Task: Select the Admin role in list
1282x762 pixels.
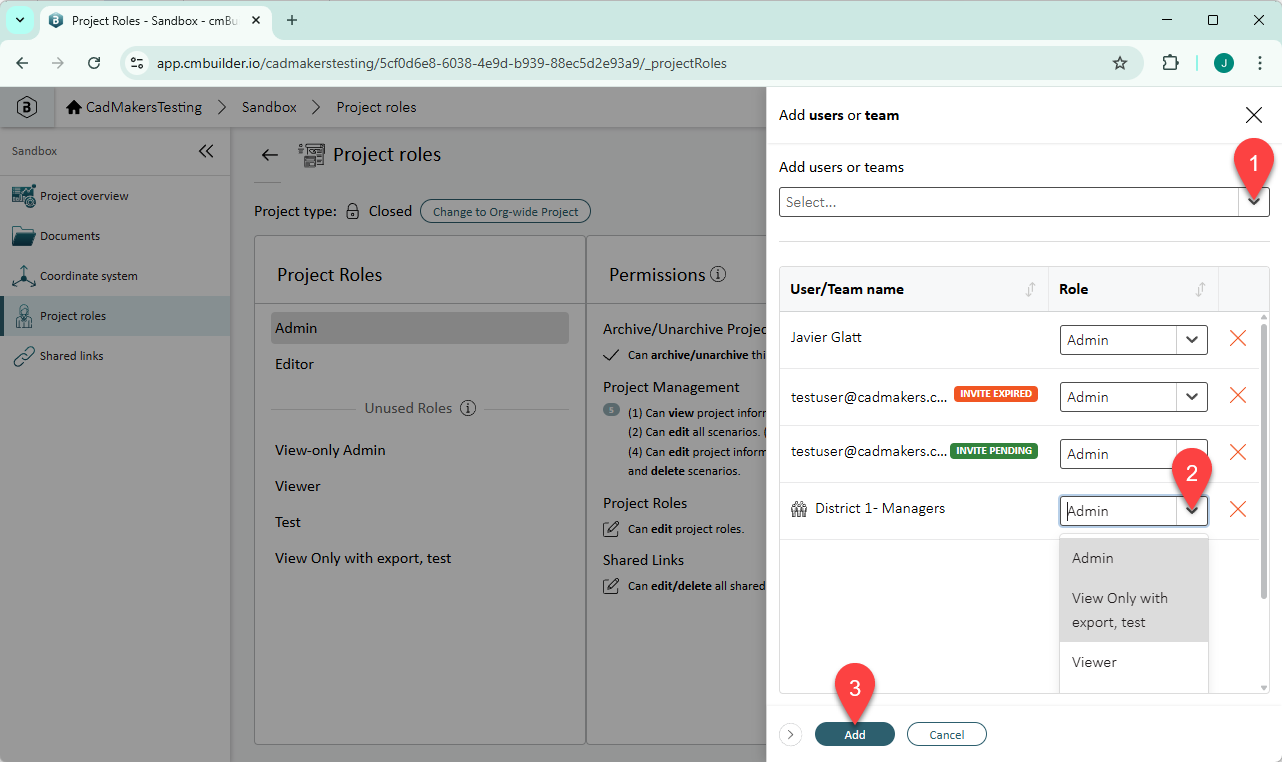Action: pyautogui.click(x=419, y=328)
